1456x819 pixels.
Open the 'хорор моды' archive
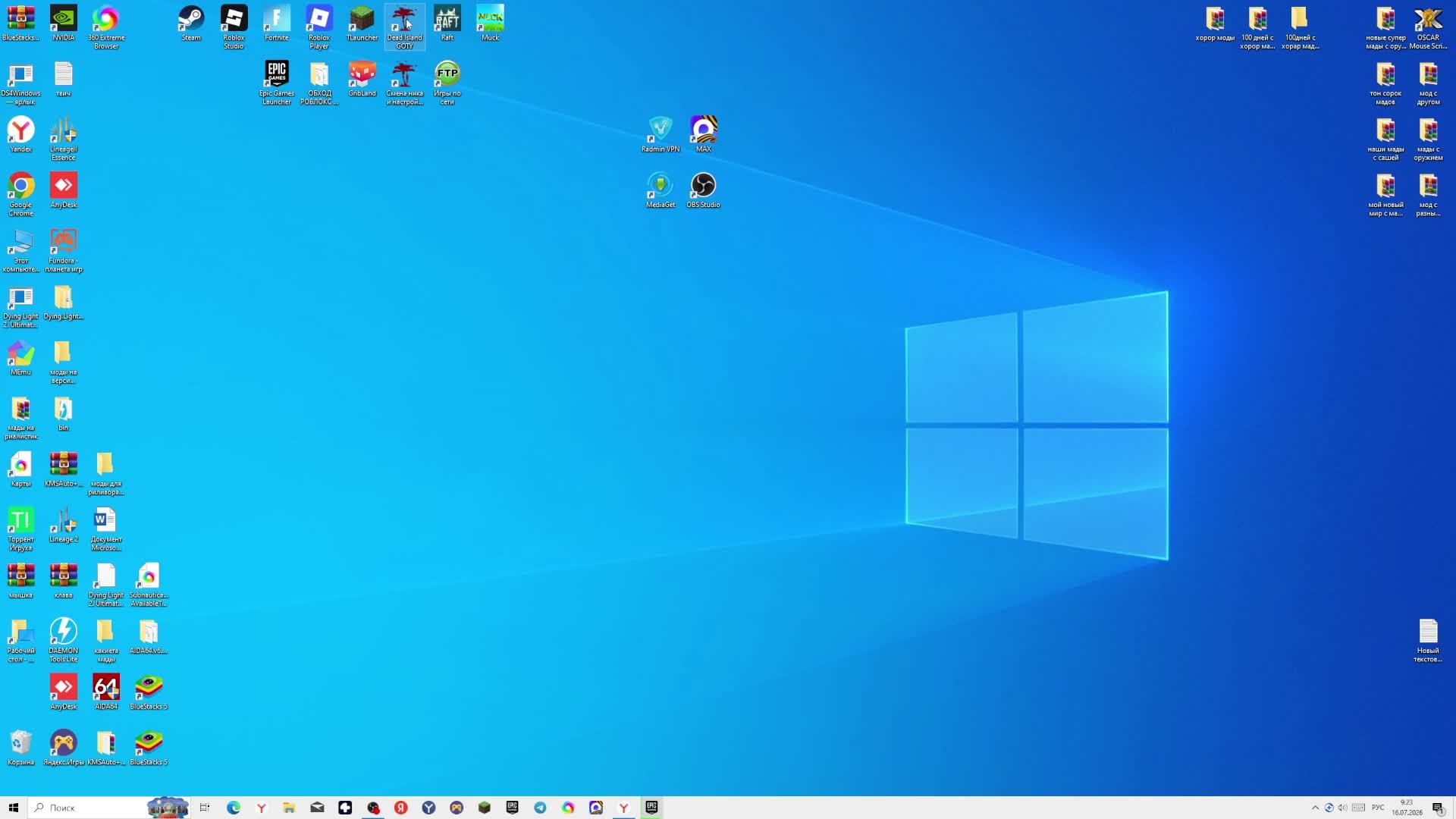pos(1215,24)
